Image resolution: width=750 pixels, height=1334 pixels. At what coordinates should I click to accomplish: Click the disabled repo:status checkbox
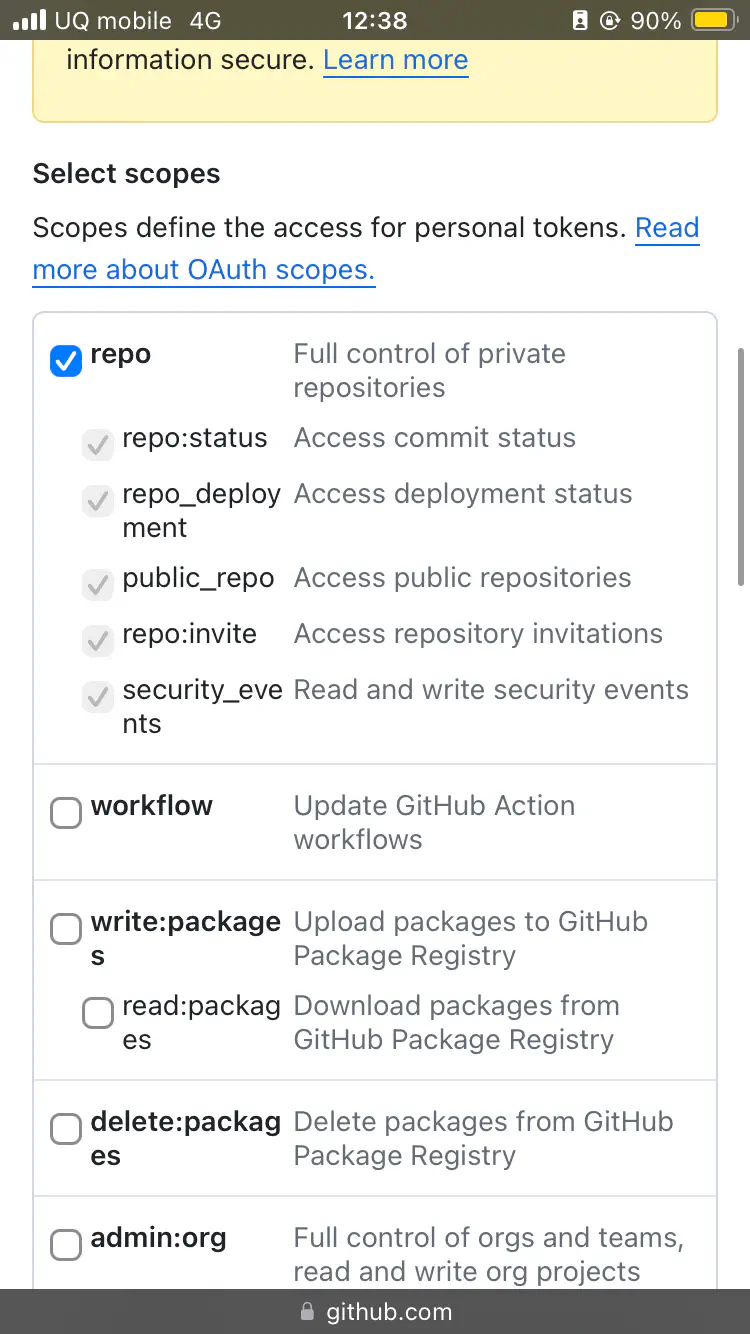coord(98,445)
